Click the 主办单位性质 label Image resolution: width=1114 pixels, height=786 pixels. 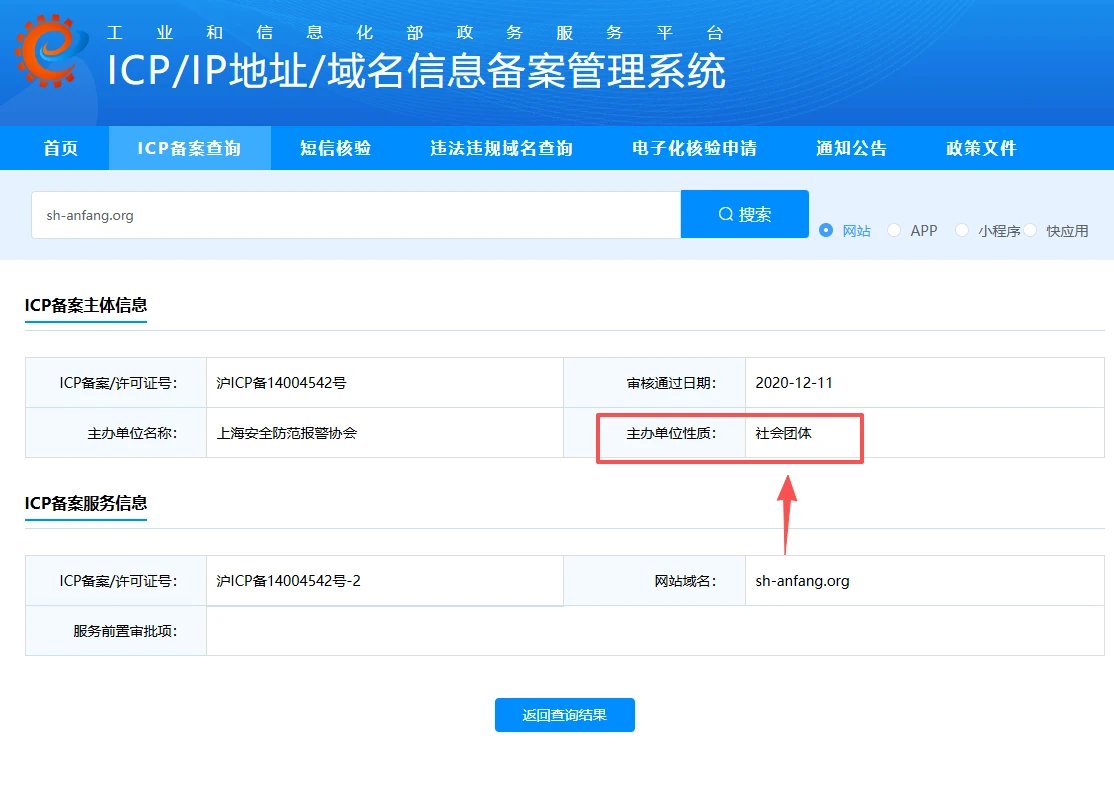671,433
